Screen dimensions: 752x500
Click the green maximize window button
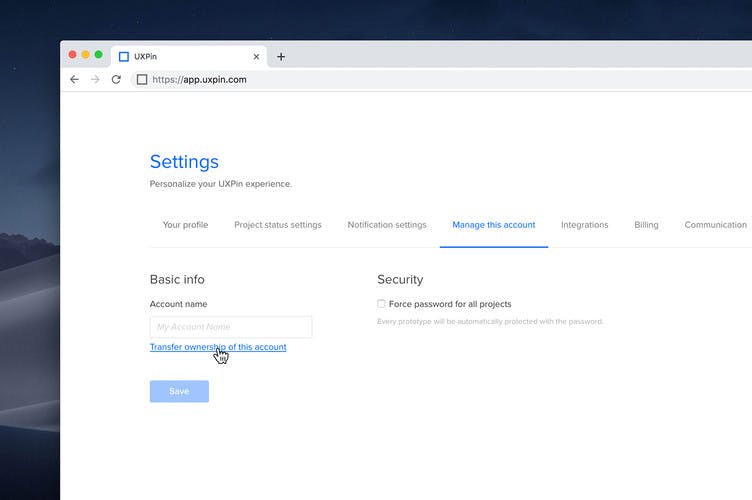(x=98, y=55)
